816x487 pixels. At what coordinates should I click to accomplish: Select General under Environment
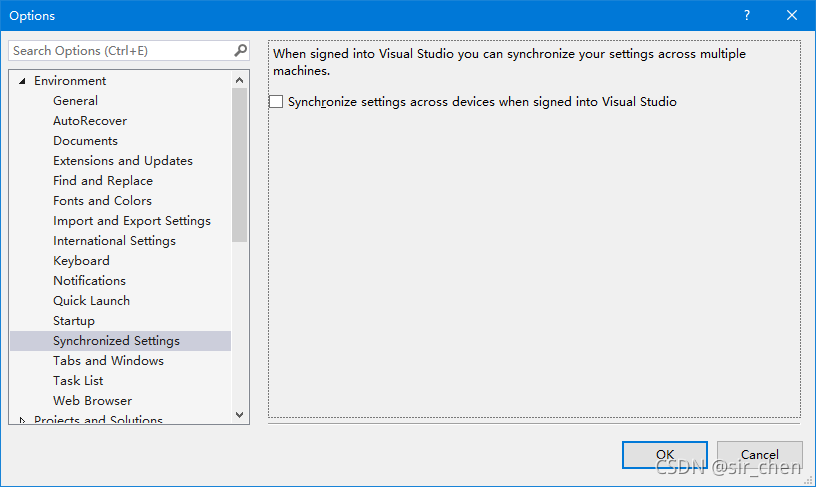pos(75,100)
